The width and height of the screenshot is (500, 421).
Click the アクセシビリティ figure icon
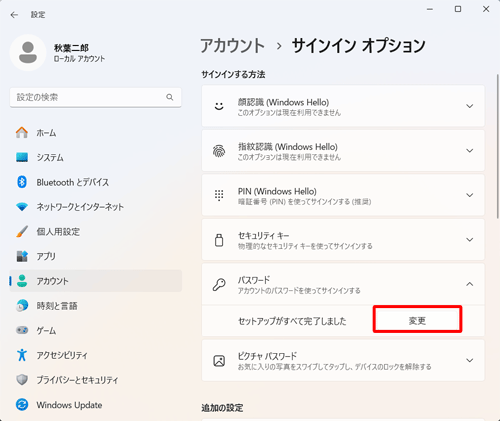pos(22,355)
